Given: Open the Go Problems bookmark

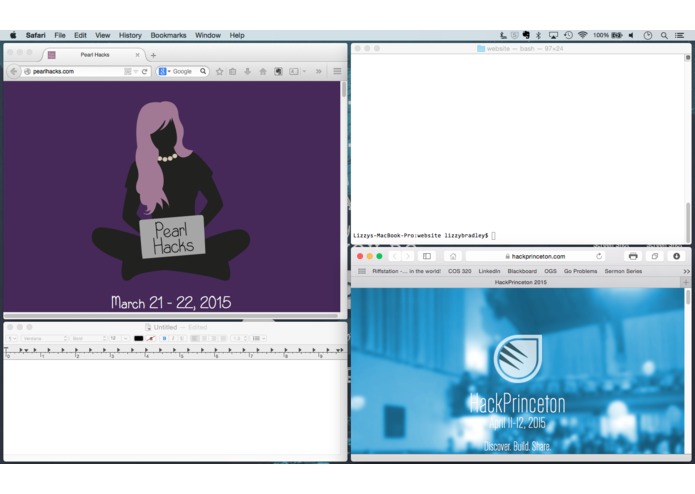Looking at the screenshot, I should click(x=581, y=271).
